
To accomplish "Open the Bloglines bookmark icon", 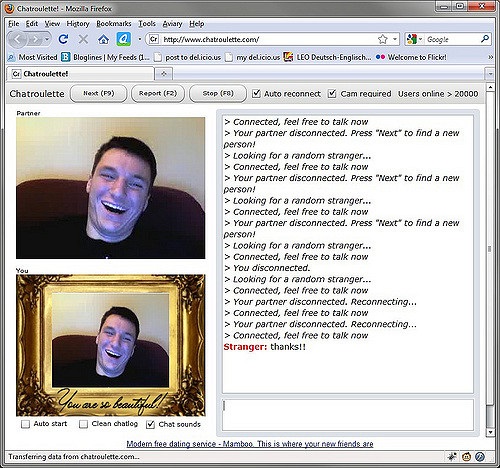I will point(65,57).
